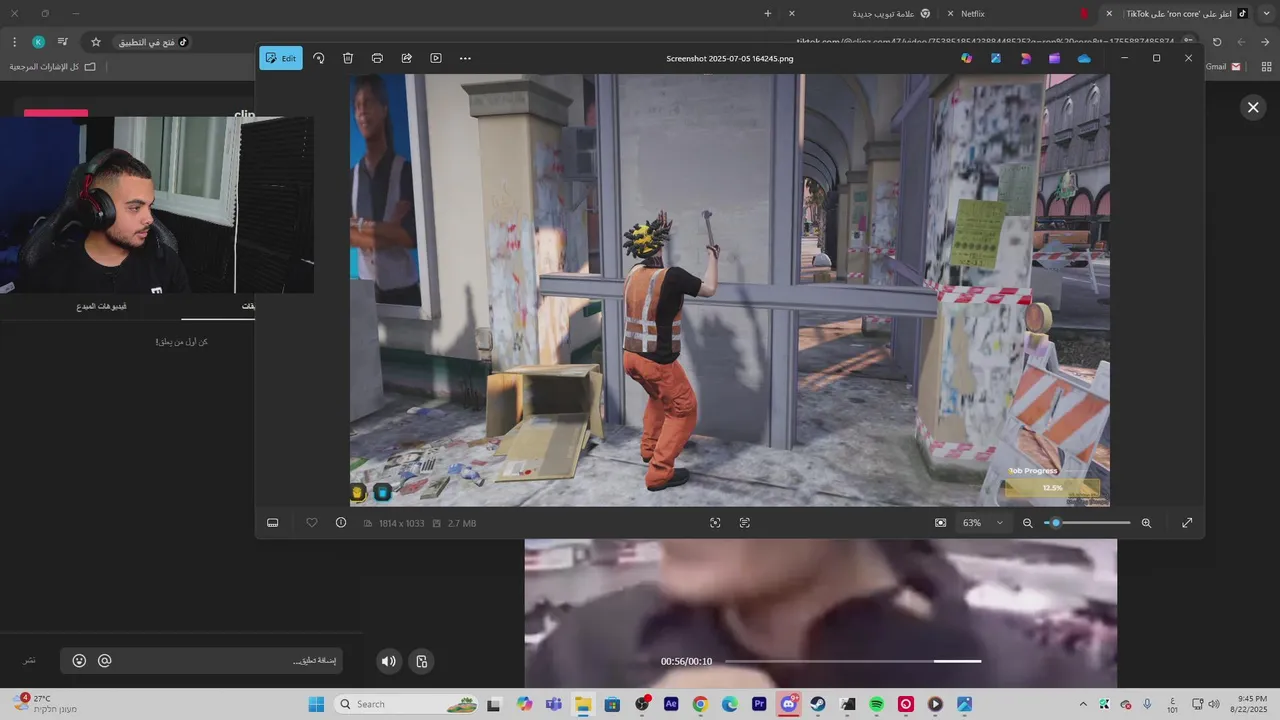Click the image dimensions 1814 x 1033
Image resolution: width=1280 pixels, height=720 pixels.
pyautogui.click(x=401, y=523)
